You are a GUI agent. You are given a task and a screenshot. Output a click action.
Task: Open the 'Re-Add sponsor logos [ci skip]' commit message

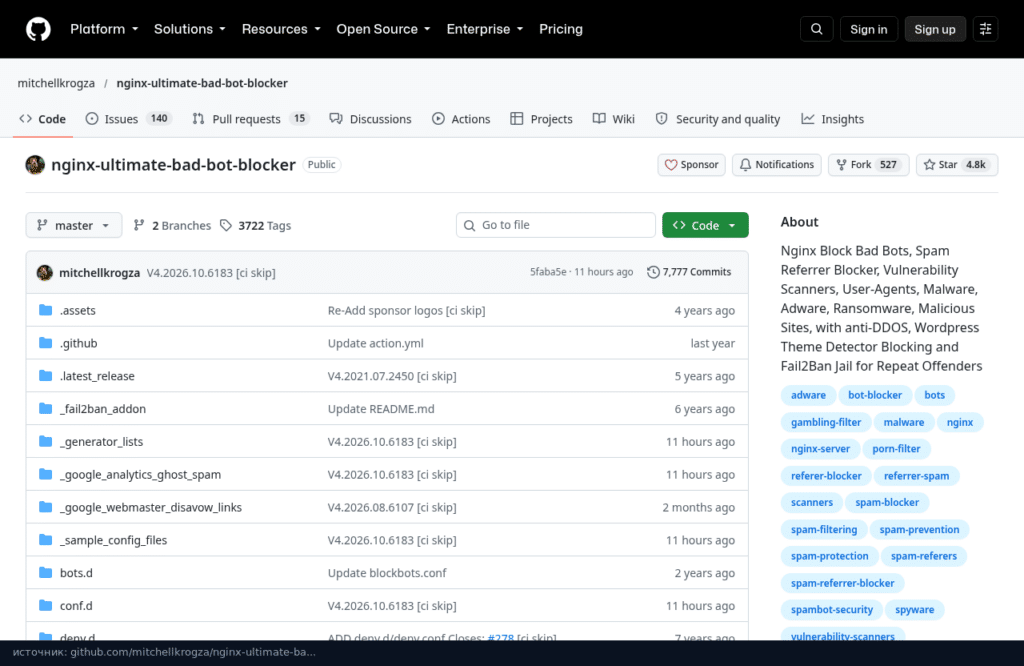click(406, 310)
